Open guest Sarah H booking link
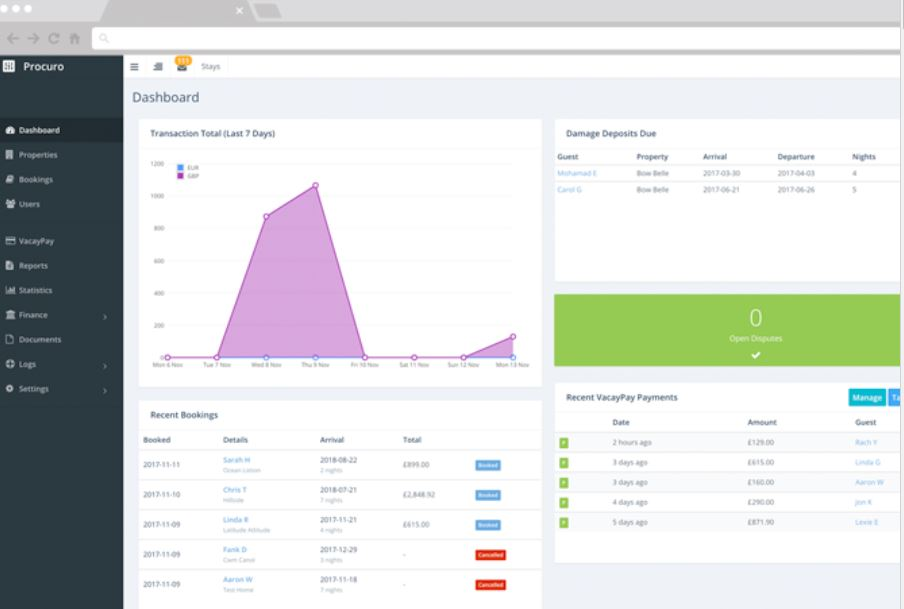904x609 pixels. coord(236,460)
